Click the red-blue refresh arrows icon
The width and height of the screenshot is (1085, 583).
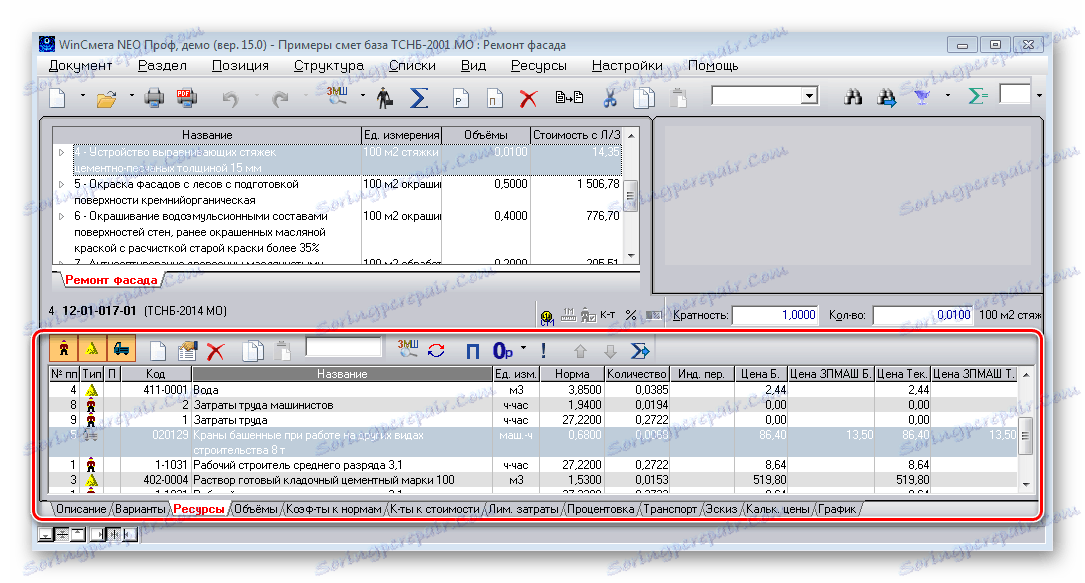point(436,351)
